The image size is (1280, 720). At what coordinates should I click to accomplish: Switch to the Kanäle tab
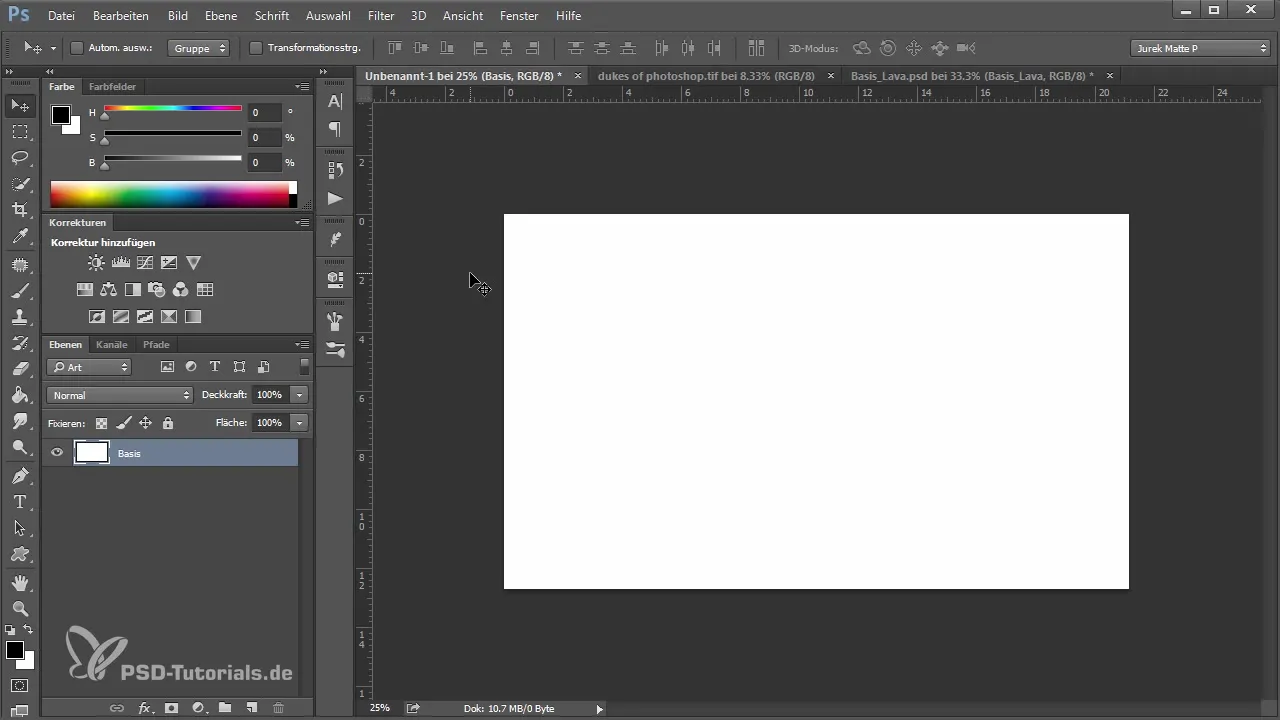point(112,345)
